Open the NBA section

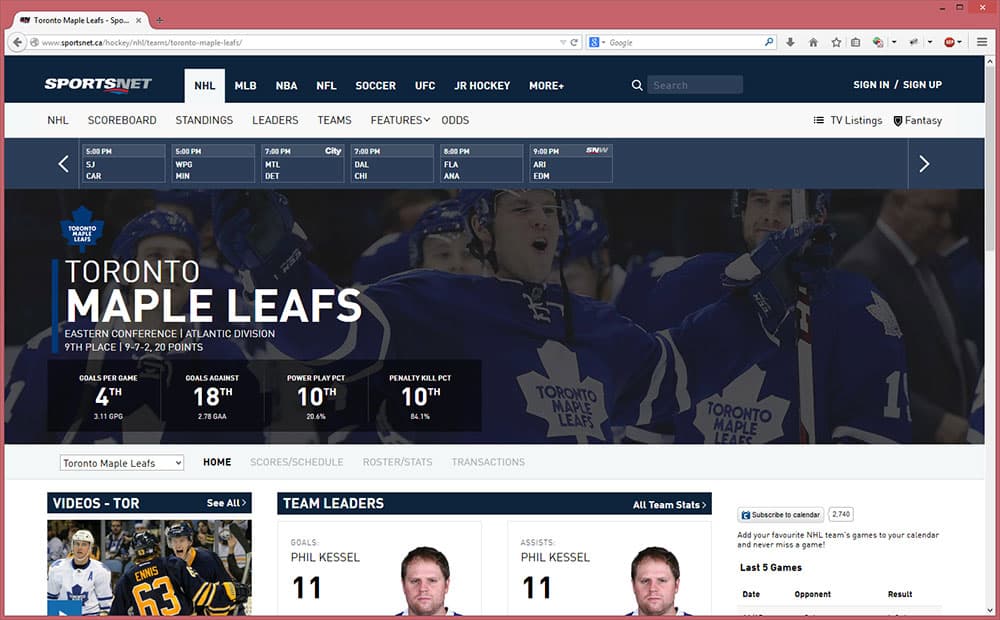[x=286, y=85]
